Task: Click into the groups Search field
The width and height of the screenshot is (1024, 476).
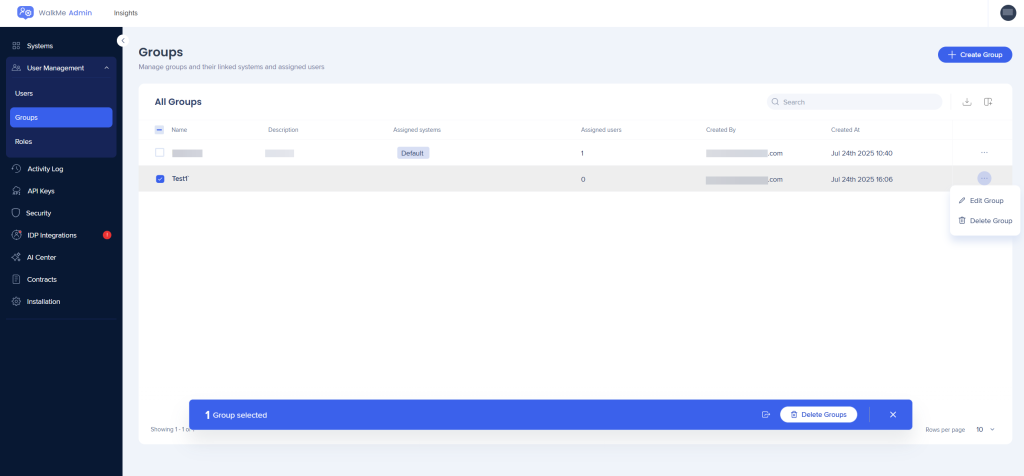Action: tap(858, 102)
